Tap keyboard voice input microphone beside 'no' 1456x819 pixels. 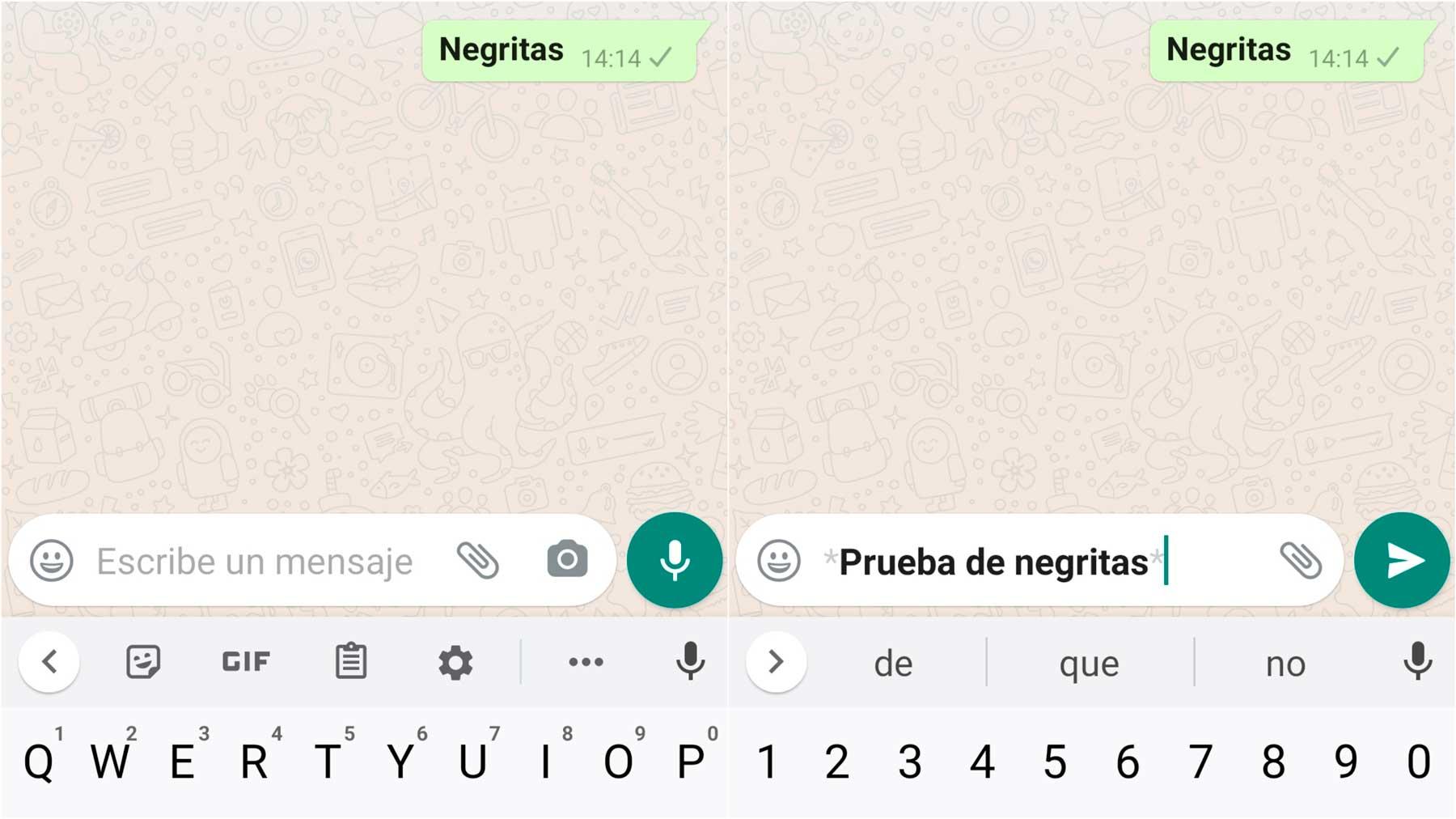tap(1417, 661)
